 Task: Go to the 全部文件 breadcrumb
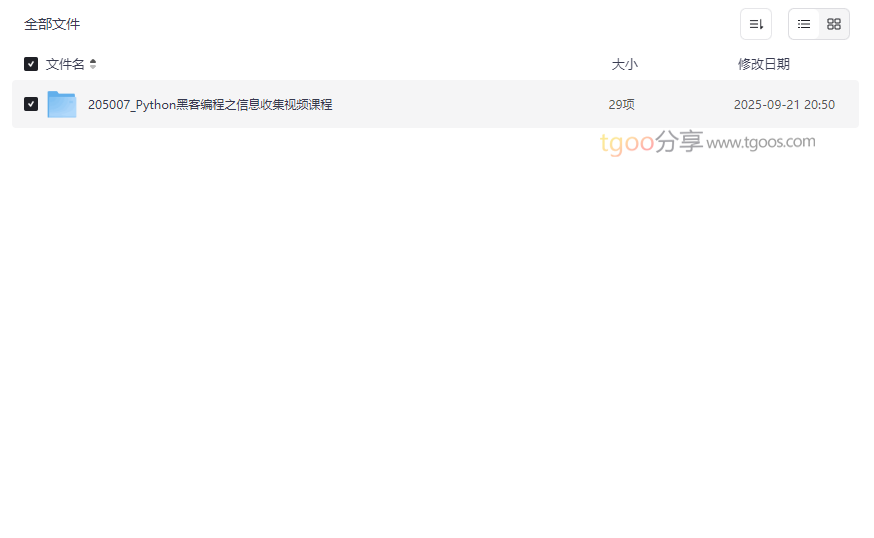coord(52,24)
